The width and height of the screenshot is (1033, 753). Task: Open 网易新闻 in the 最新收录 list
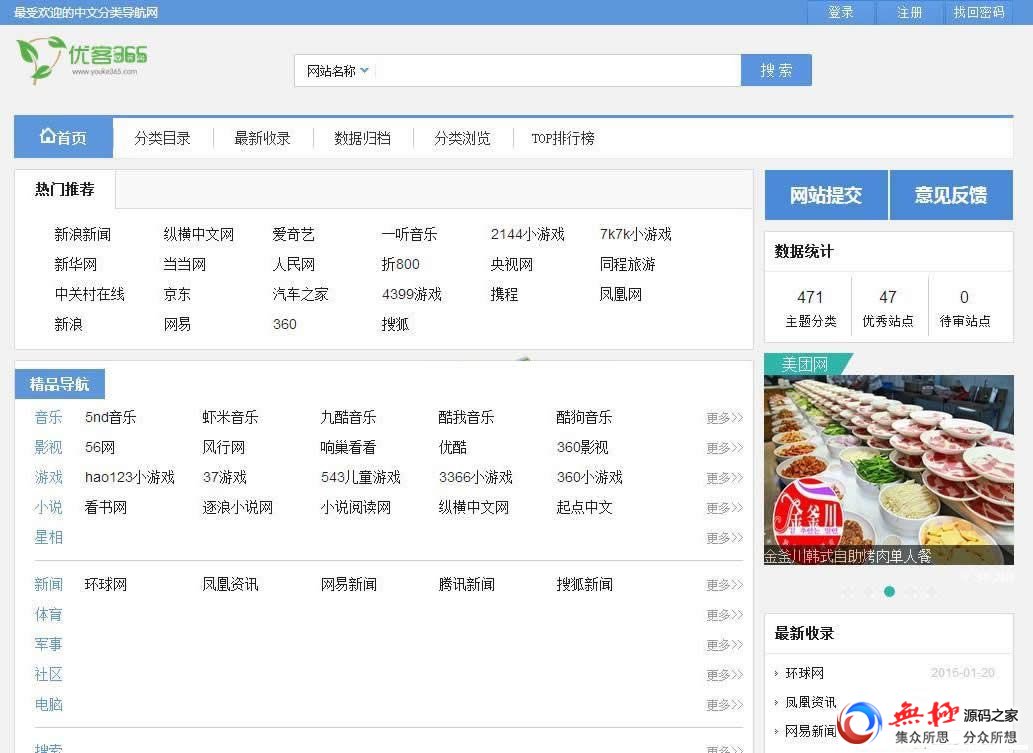pyautogui.click(x=810, y=731)
